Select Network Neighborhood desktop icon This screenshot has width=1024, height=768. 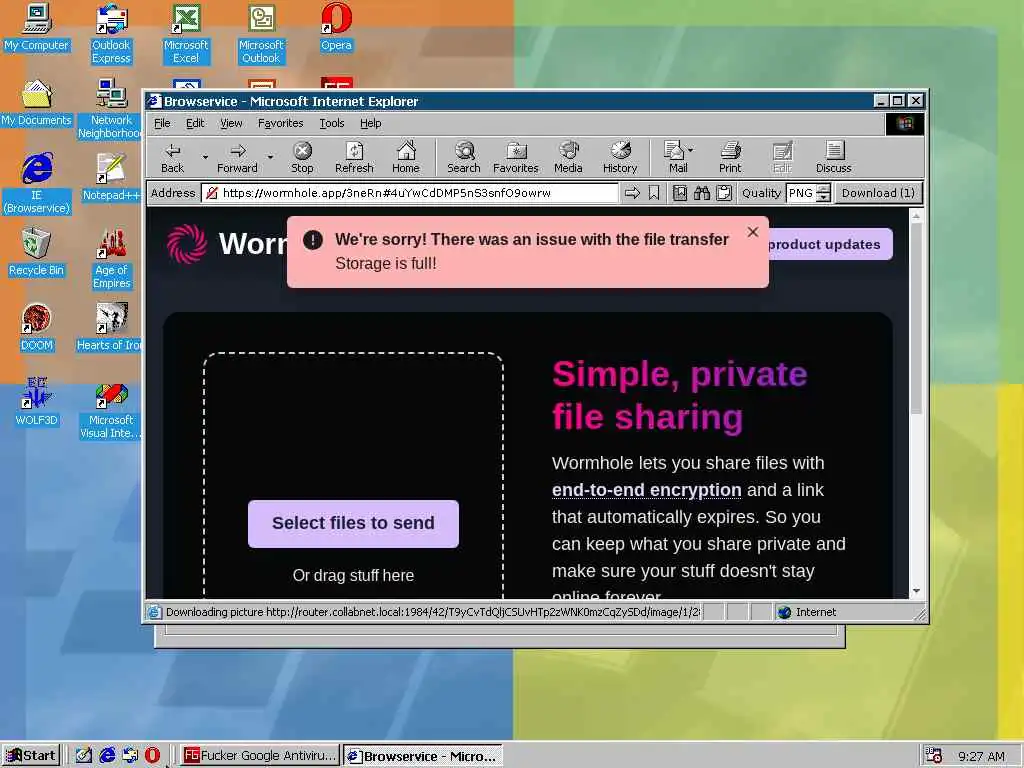click(x=110, y=109)
